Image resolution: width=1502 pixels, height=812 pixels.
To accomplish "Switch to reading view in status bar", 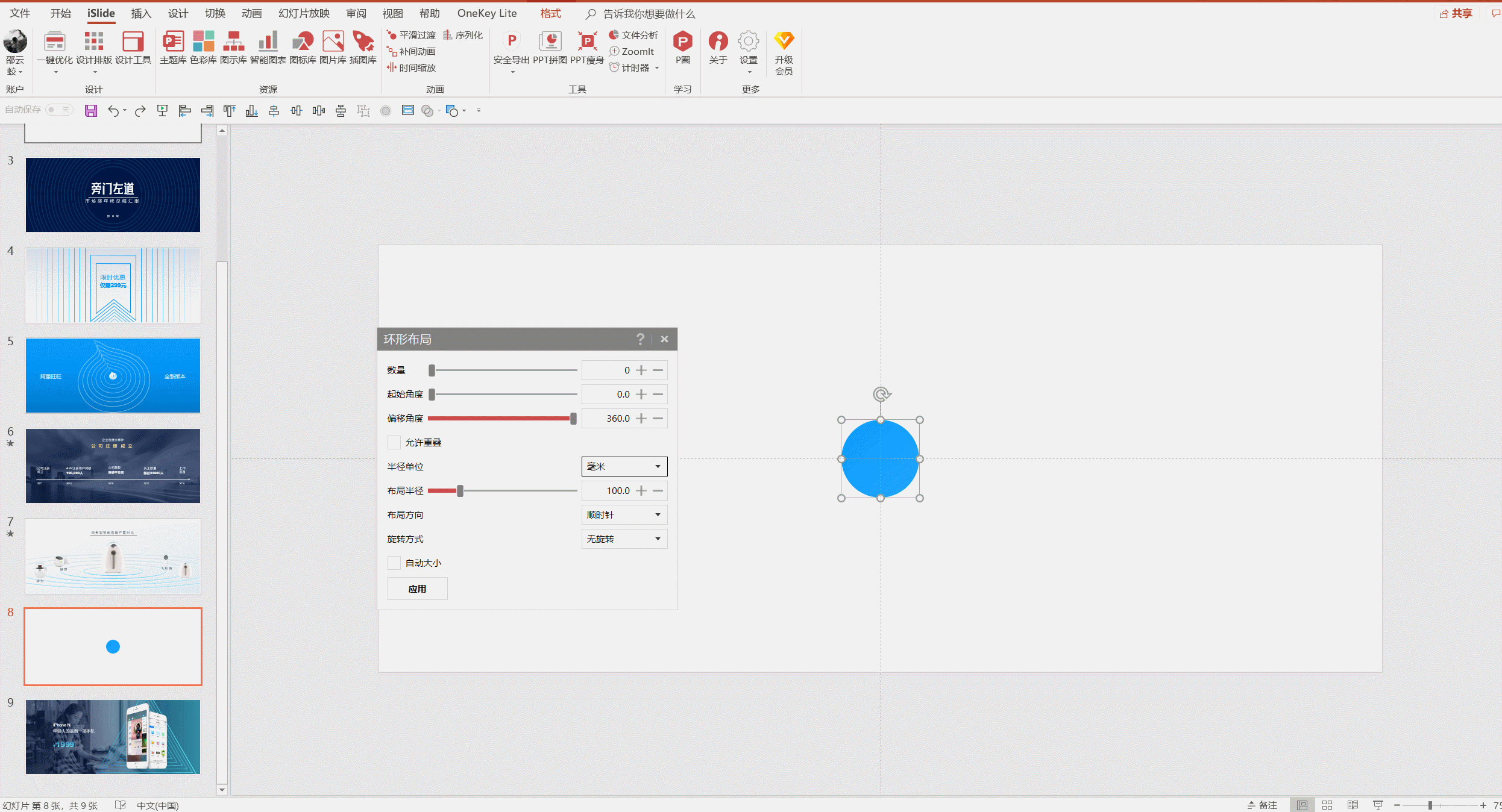I will click(x=1353, y=805).
